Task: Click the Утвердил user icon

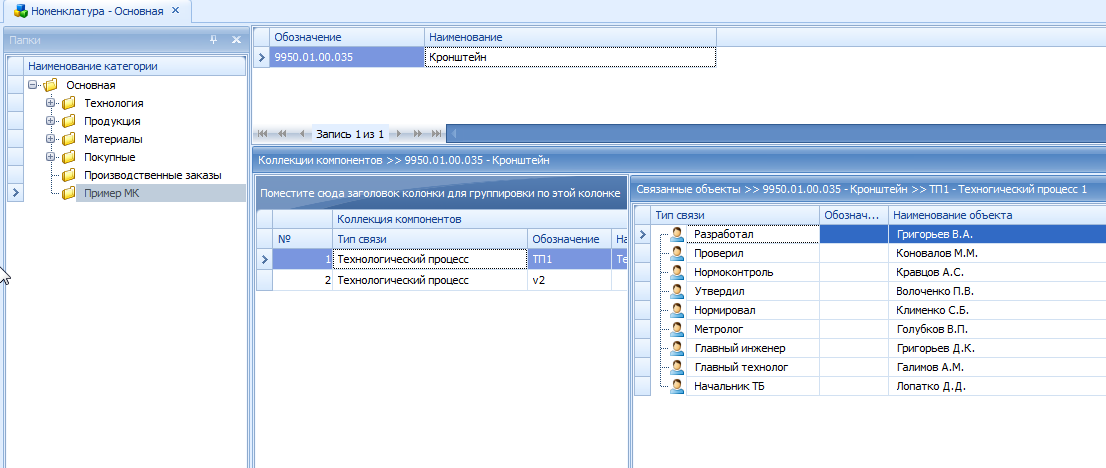Action: point(678,291)
